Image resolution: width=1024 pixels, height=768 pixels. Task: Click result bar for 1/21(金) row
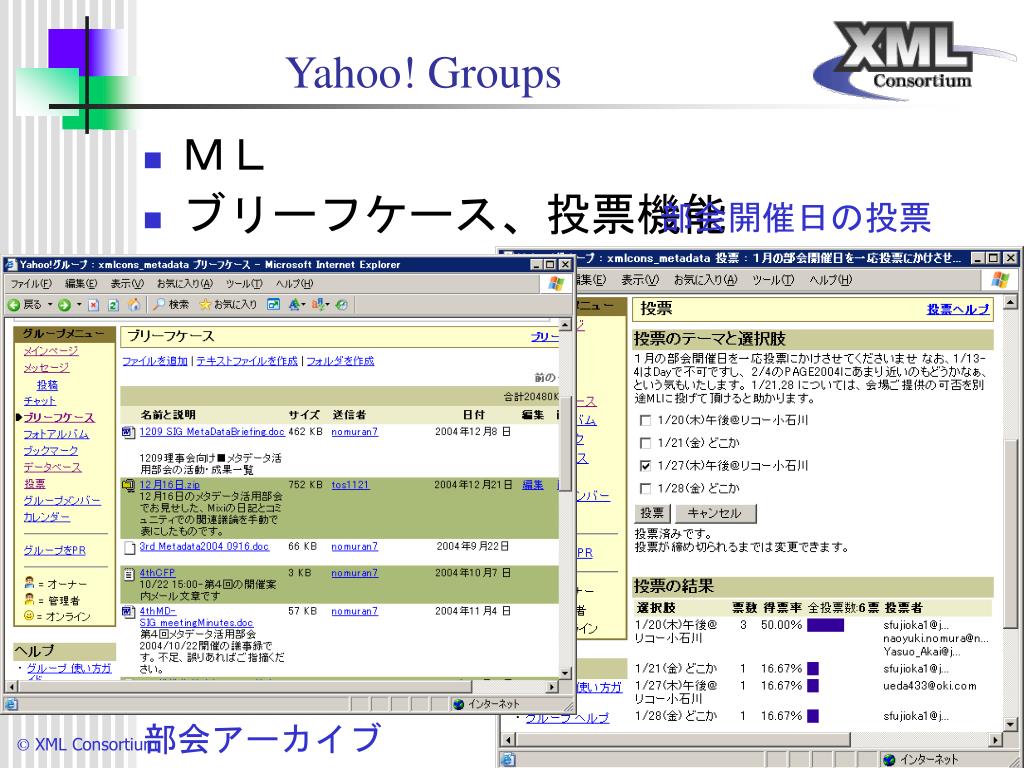pyautogui.click(x=813, y=669)
